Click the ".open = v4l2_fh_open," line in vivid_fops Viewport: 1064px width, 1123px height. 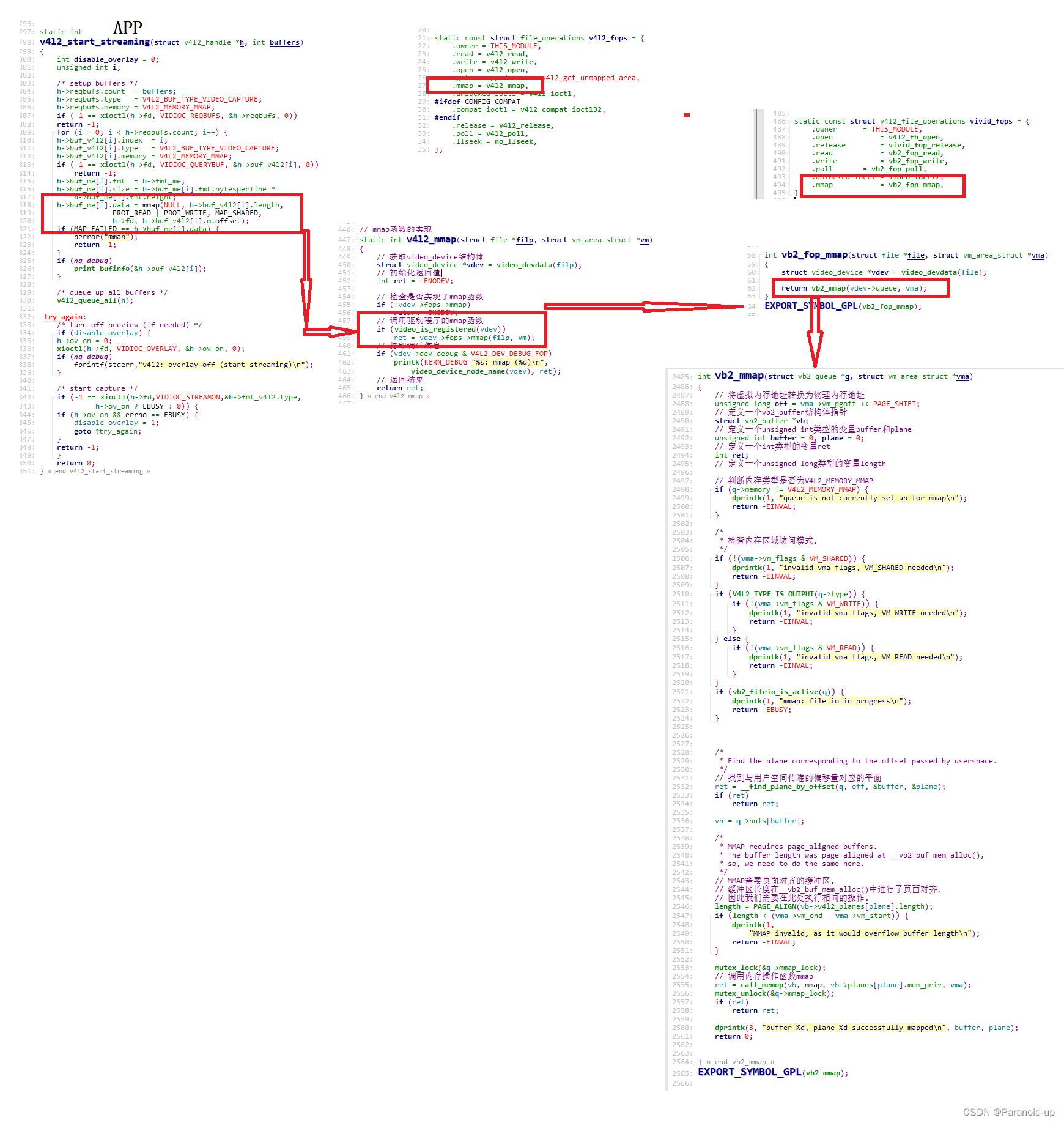tap(877, 137)
